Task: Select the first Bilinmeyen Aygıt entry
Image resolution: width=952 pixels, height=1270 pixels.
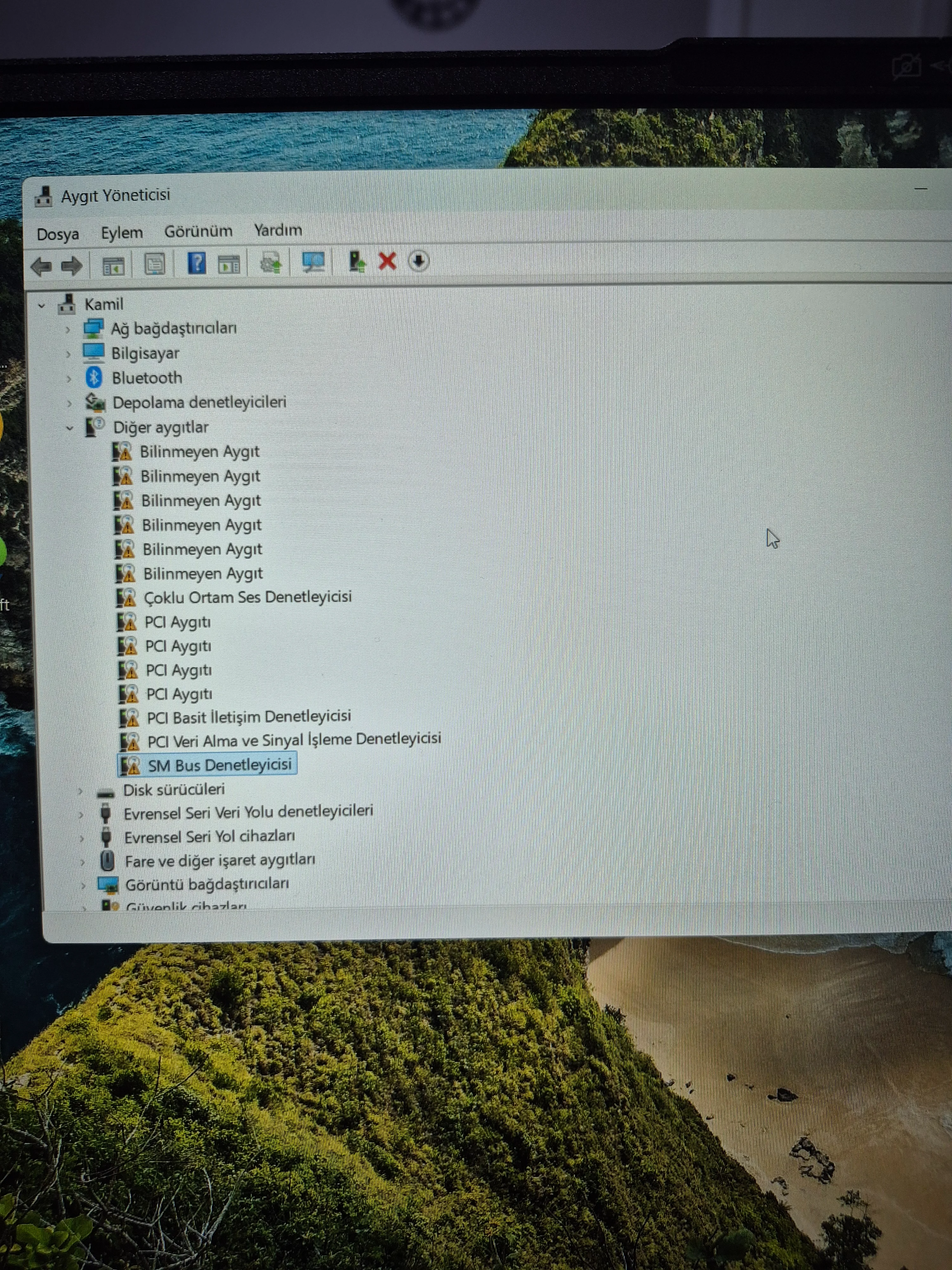Action: [199, 452]
